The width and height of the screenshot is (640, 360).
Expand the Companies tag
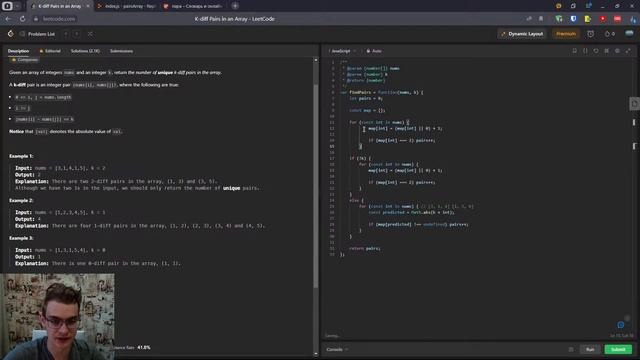coord(25,60)
